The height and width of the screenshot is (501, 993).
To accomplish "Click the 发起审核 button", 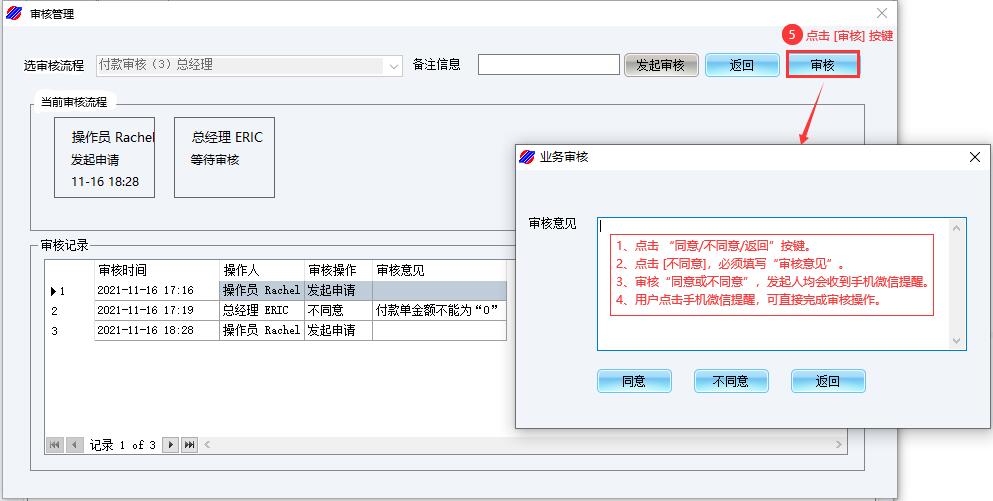I will click(661, 65).
